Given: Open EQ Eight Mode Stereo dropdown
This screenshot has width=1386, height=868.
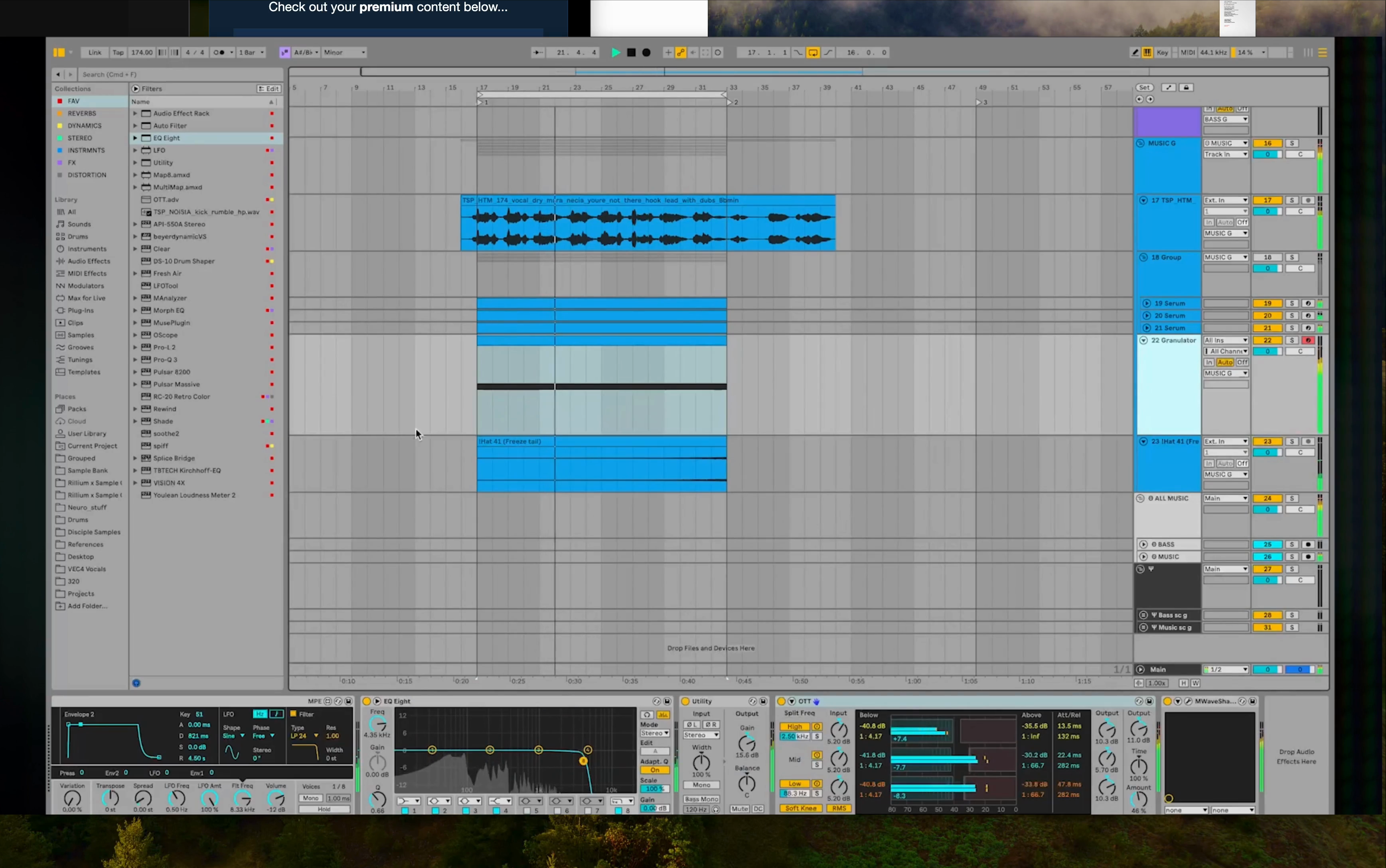Looking at the screenshot, I should [x=655, y=733].
